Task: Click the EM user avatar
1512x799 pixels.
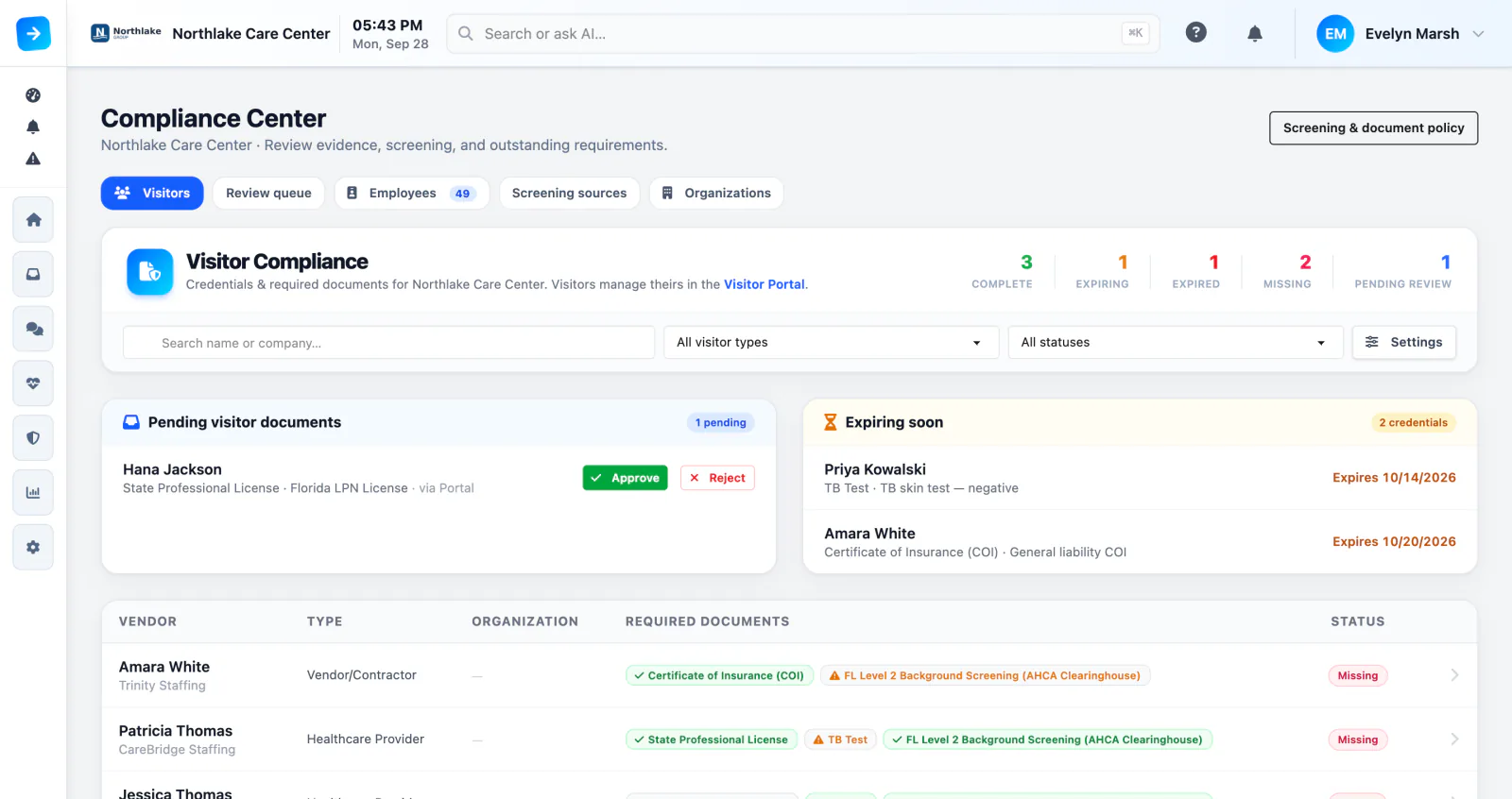Action: tap(1335, 34)
